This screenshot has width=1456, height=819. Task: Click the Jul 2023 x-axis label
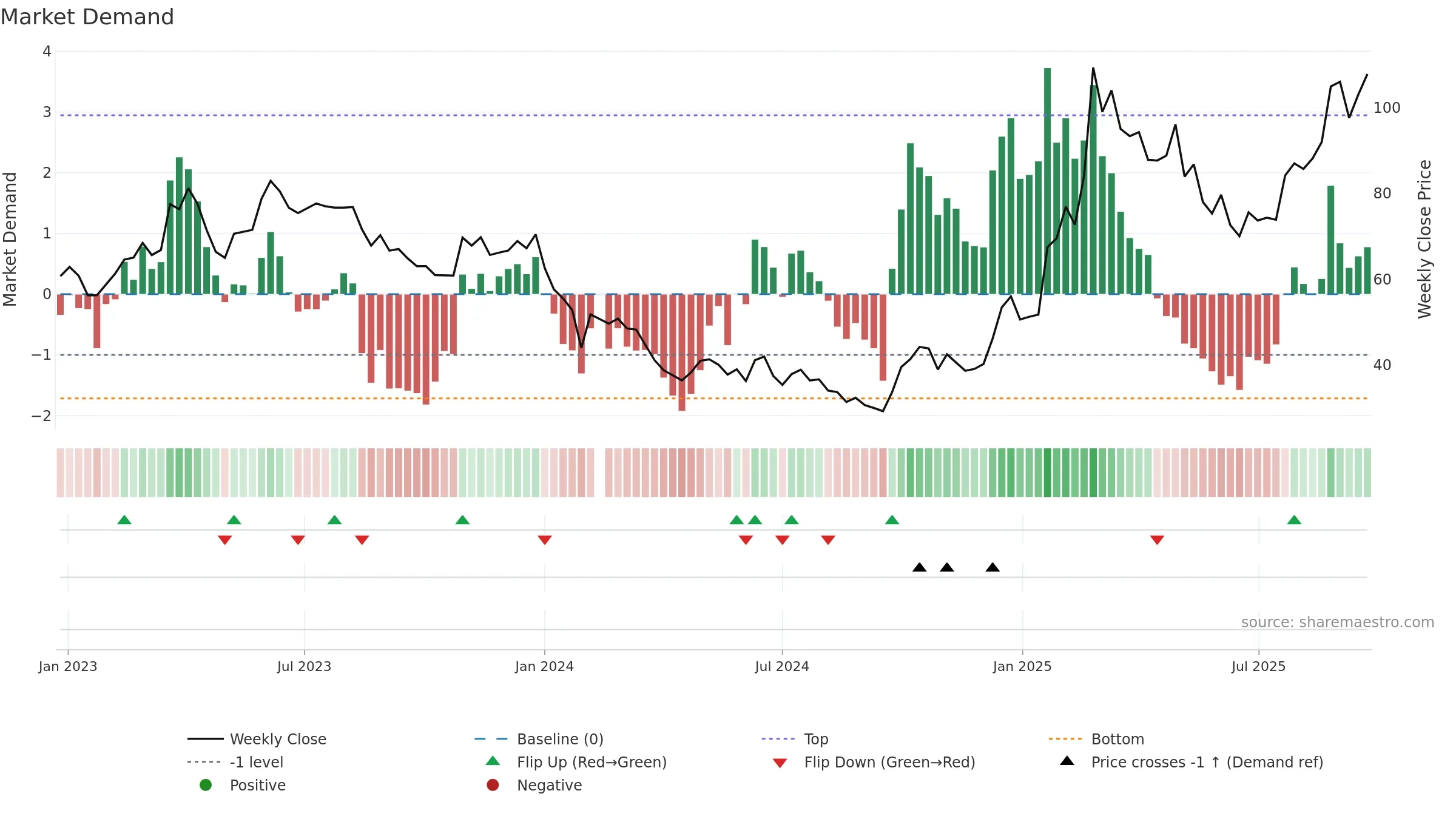304,666
